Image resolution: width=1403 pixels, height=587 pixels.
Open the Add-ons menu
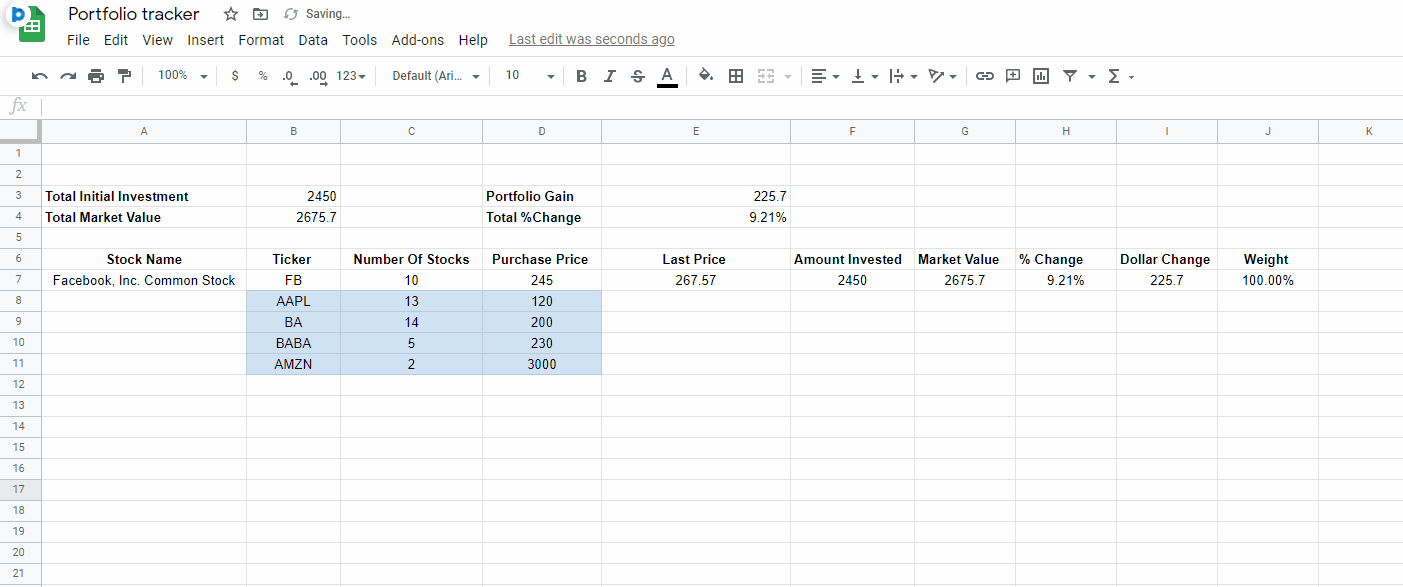tap(418, 40)
